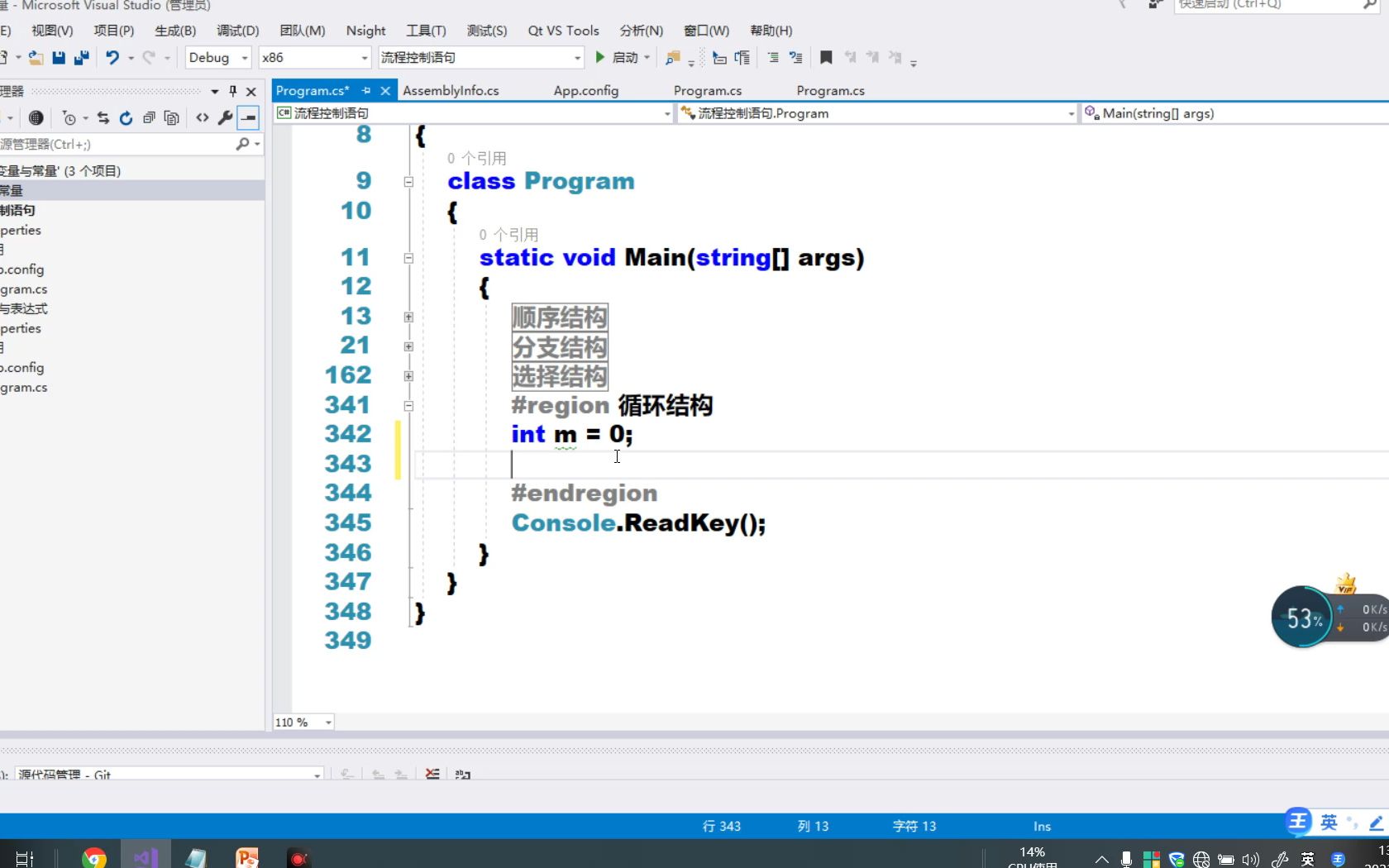Open the startup project 流程控制语句 dropdown

click(481, 58)
